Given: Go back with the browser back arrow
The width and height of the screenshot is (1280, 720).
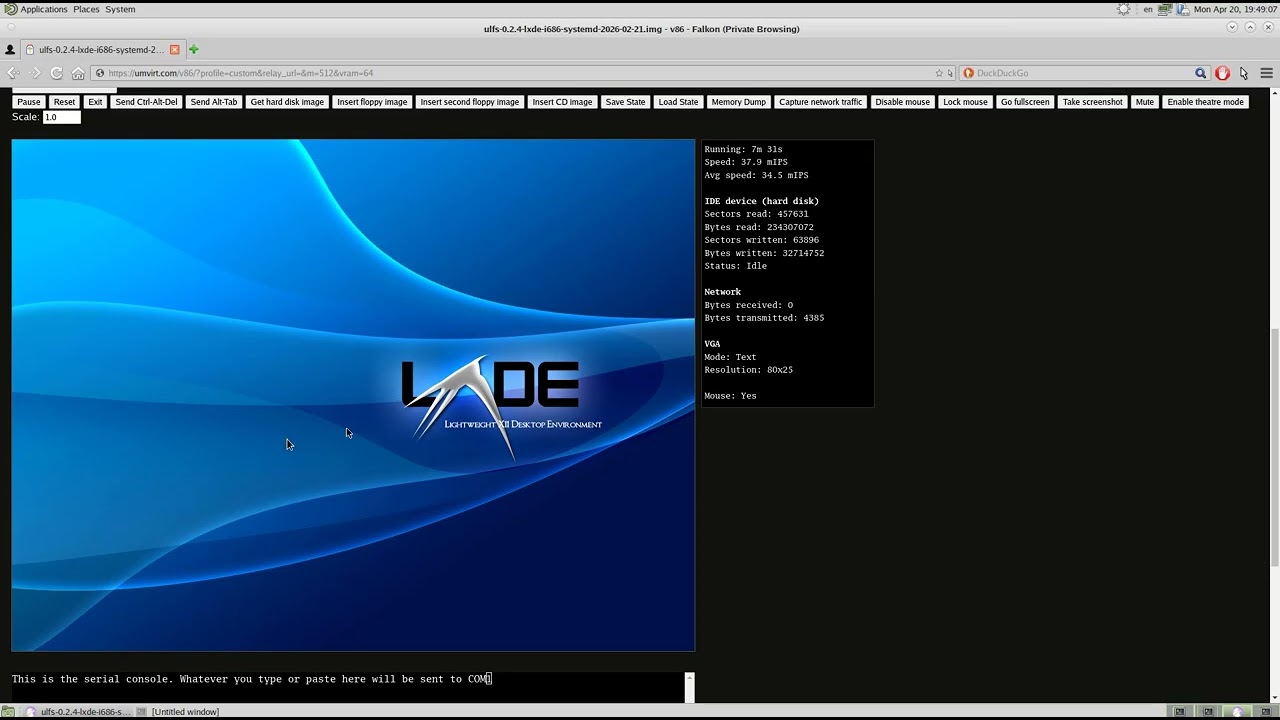Looking at the screenshot, I should tap(13, 73).
